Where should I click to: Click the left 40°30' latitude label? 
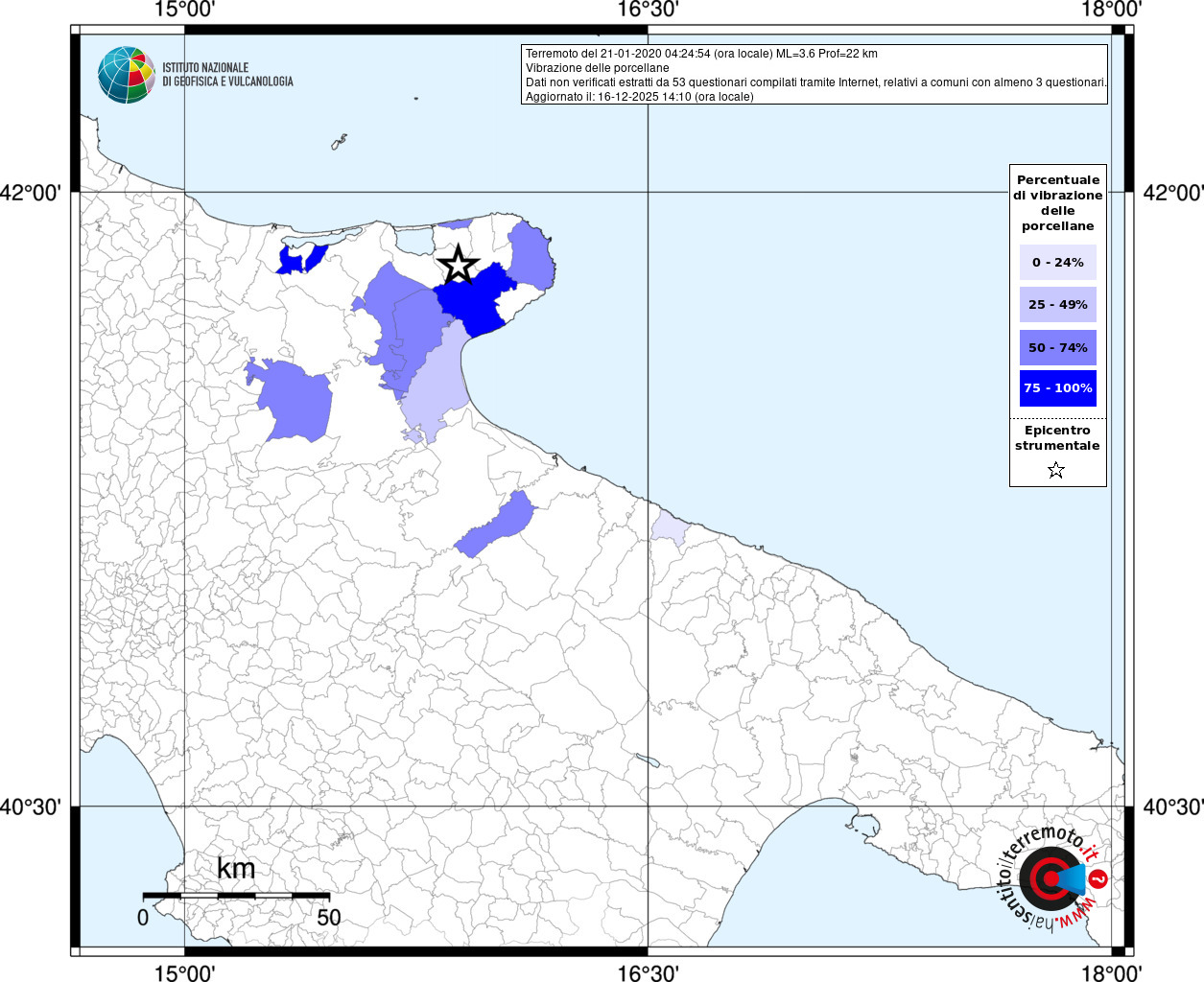[31, 807]
